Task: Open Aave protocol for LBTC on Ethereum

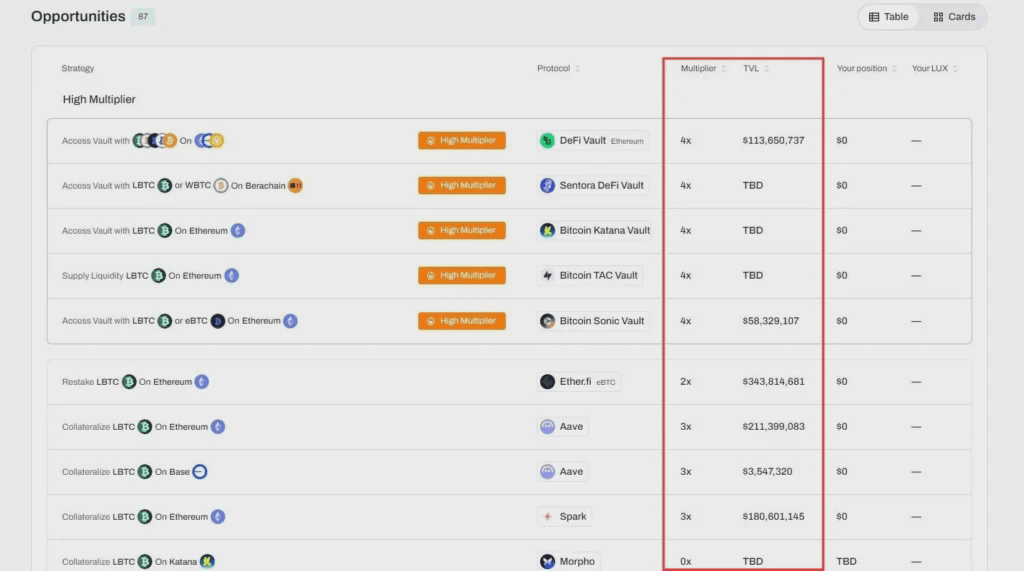Action: click(562, 427)
